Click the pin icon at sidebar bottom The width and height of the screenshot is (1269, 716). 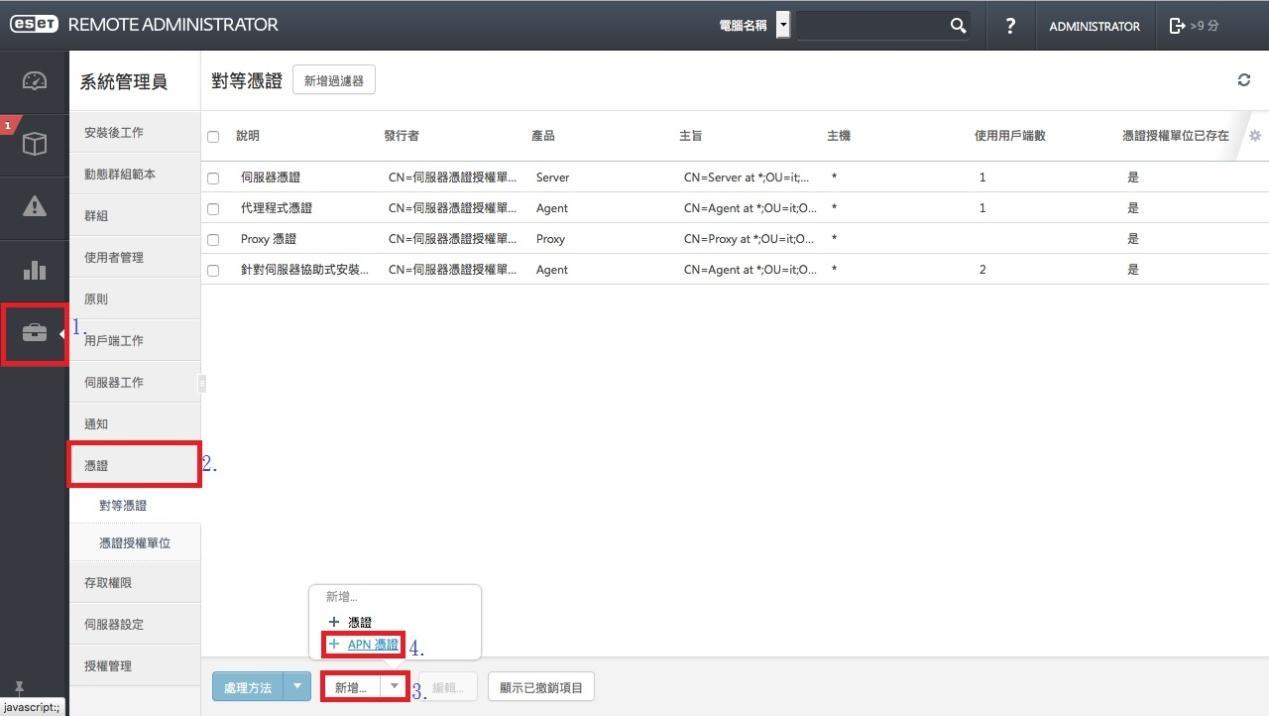(x=17, y=689)
